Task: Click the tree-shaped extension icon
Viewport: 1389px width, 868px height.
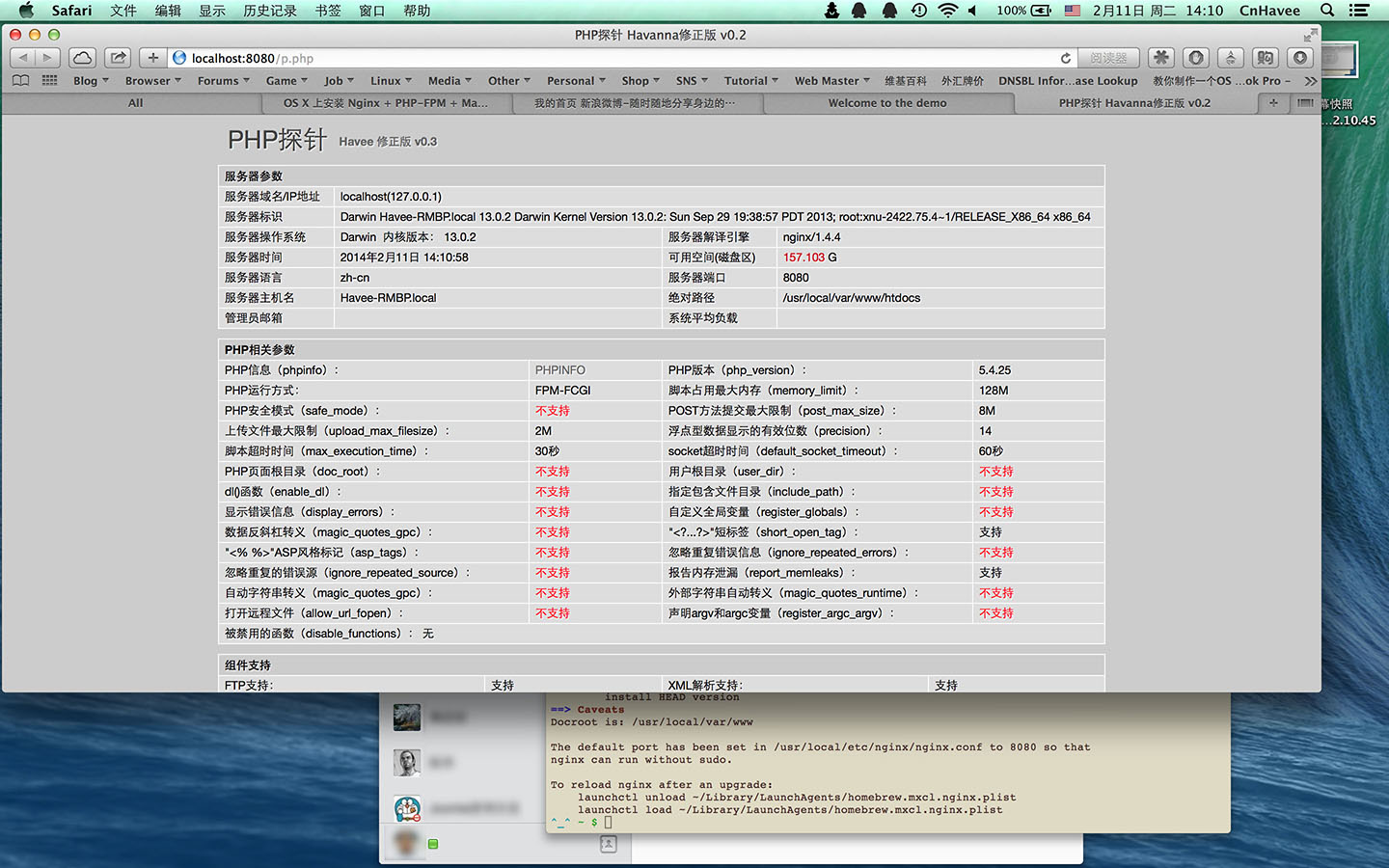Action: (1231, 58)
